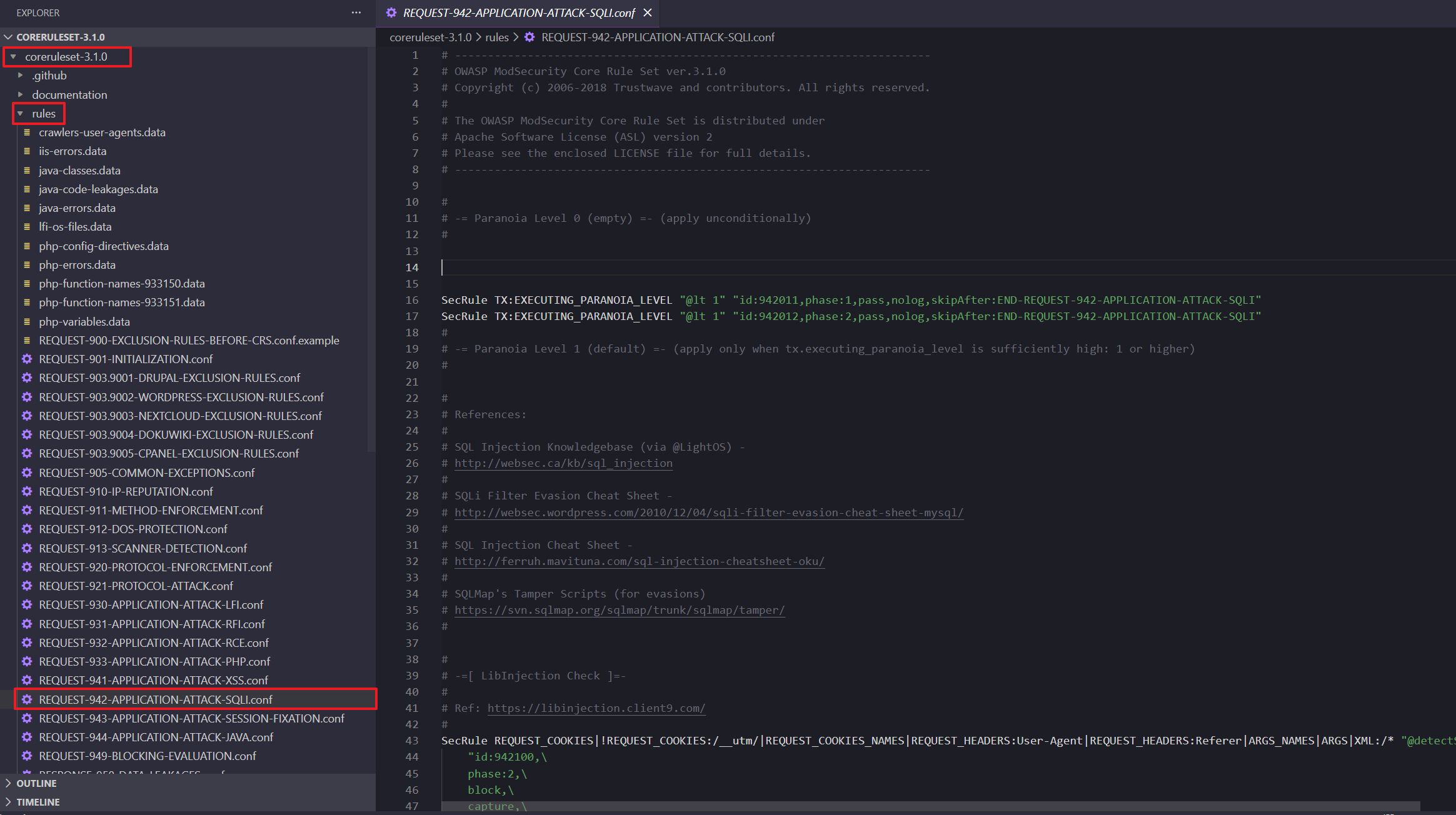Click gear icon on the open editor tab
Viewport: 1456px width, 815px height.
(x=391, y=12)
